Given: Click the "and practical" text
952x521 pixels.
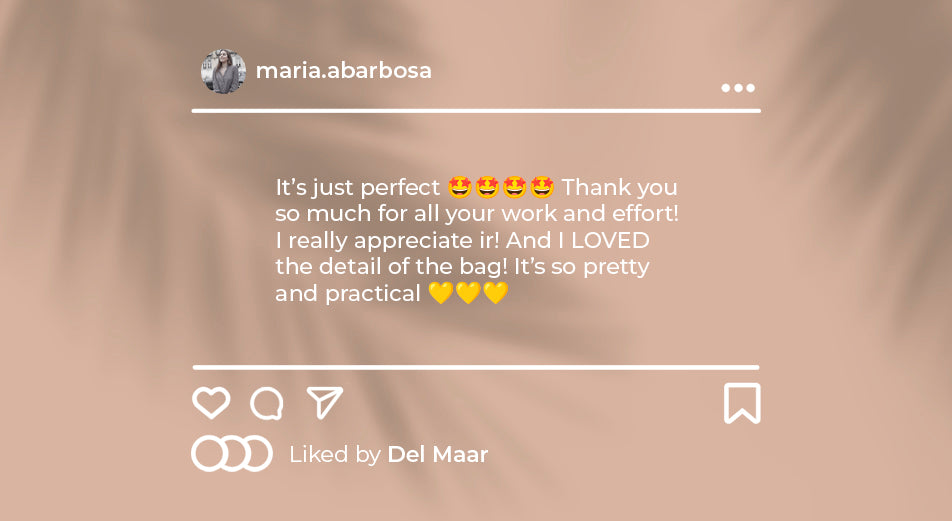Looking at the screenshot, I should (348, 294).
